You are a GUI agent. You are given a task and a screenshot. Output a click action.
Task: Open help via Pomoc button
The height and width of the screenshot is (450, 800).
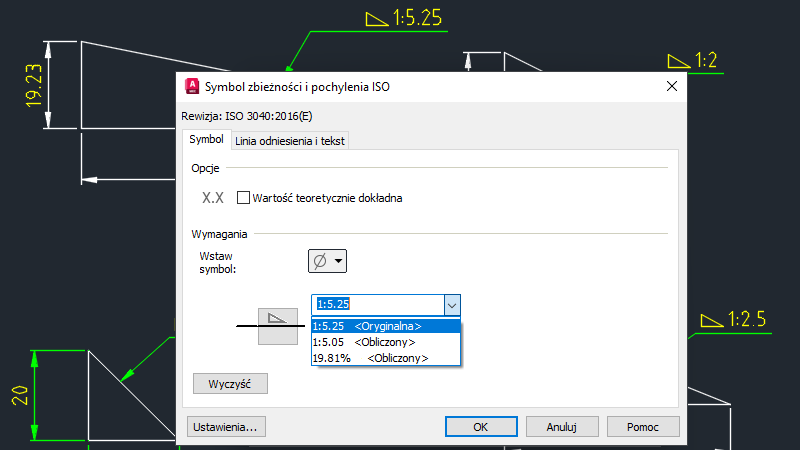coord(643,427)
